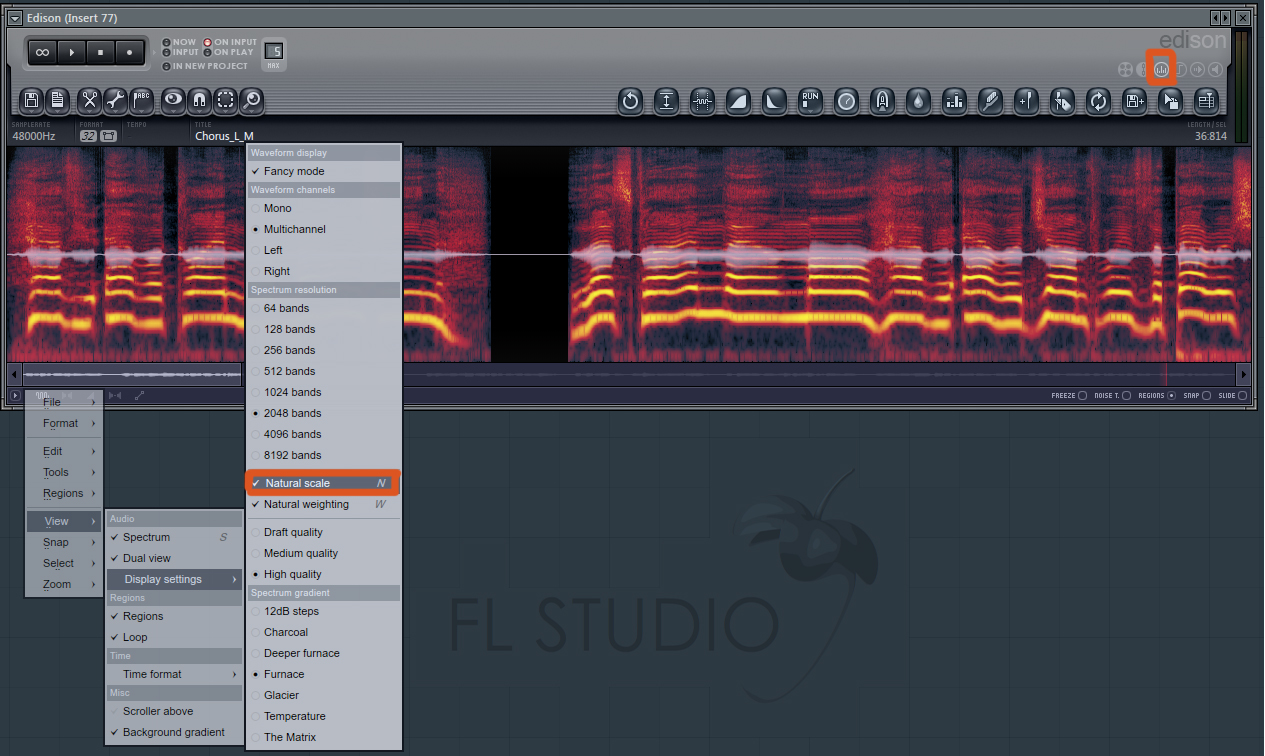Click the Chorus_L_M title field
The image size is (1265, 756).
(224, 136)
